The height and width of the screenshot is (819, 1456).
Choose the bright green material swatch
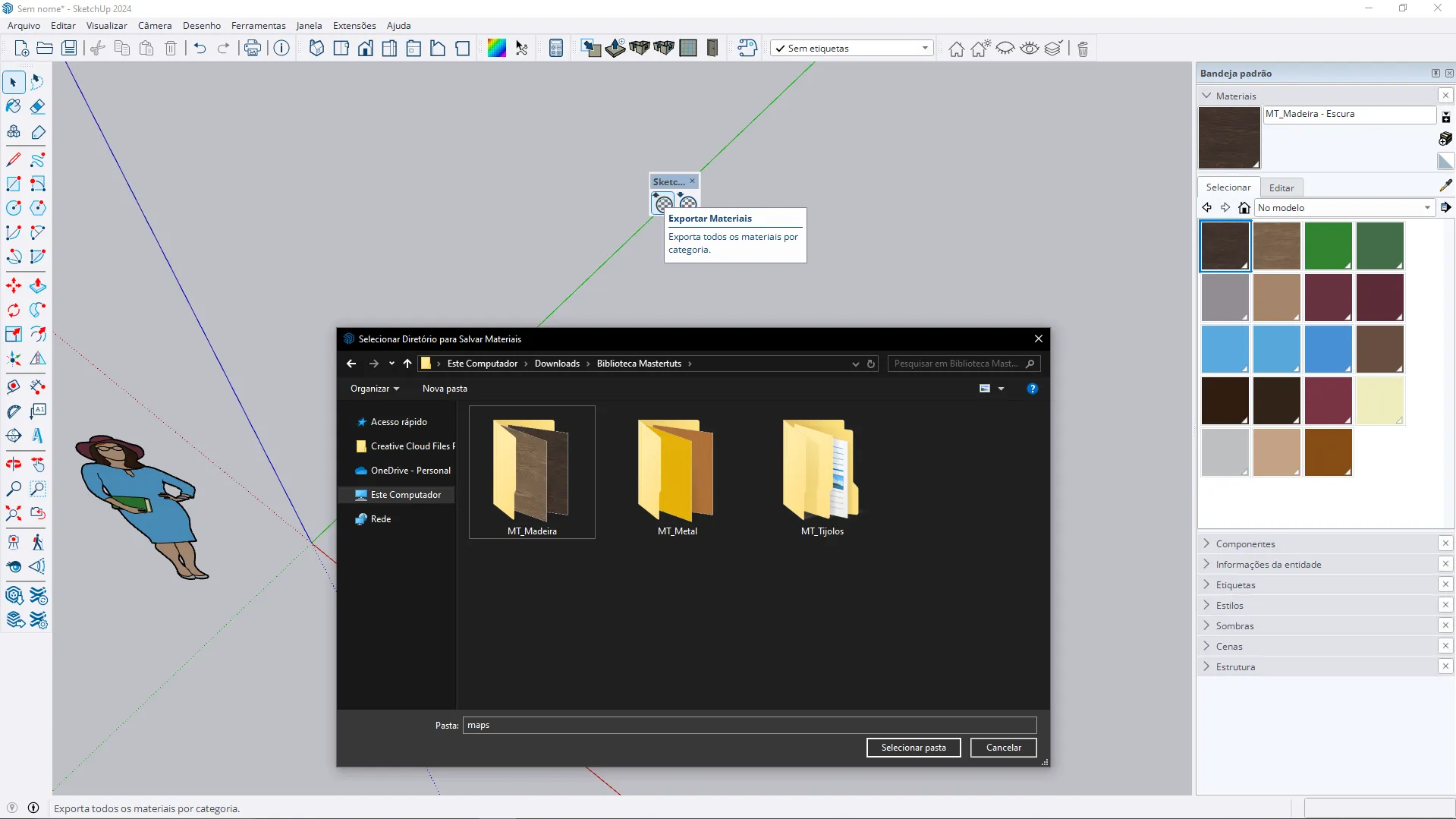point(1328,246)
